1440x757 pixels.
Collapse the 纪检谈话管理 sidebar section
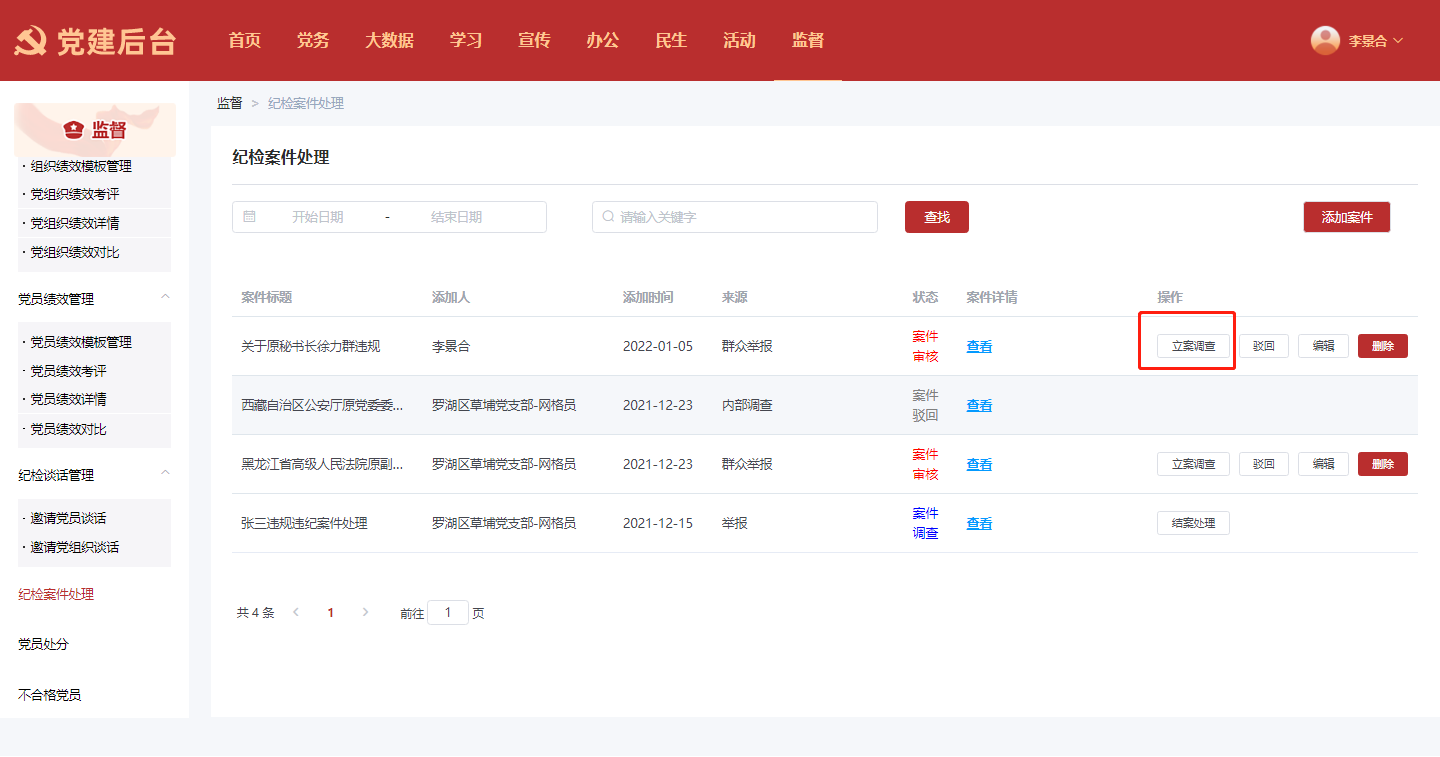(x=166, y=473)
